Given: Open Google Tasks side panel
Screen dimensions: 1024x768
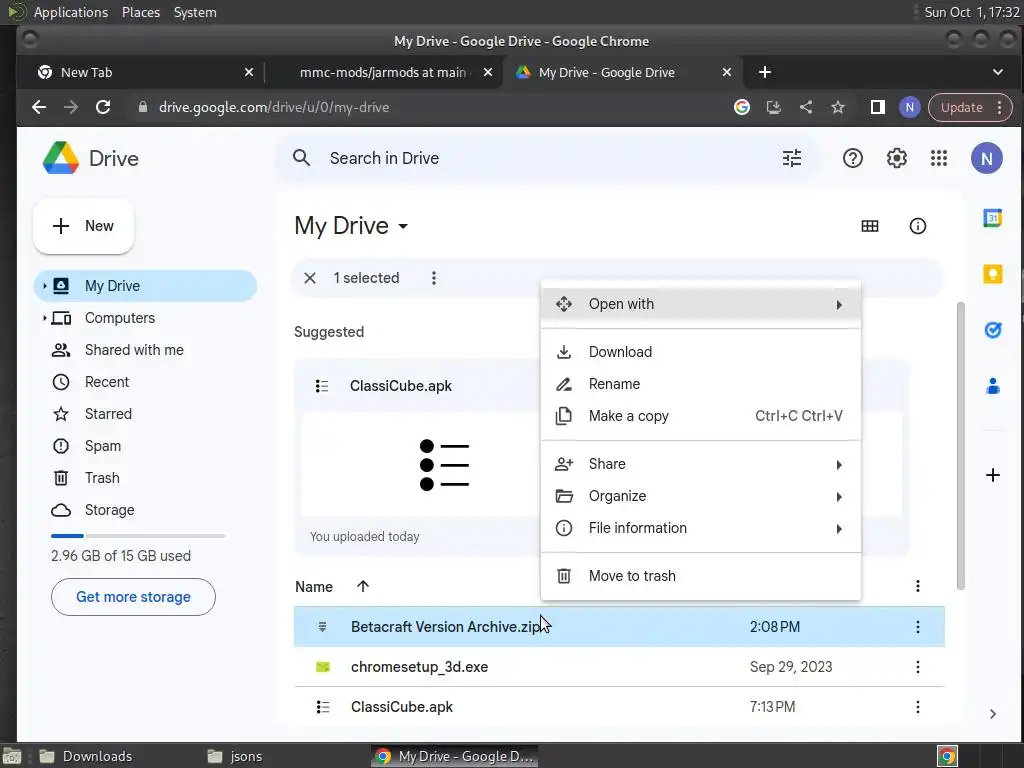Looking at the screenshot, I should tap(992, 330).
